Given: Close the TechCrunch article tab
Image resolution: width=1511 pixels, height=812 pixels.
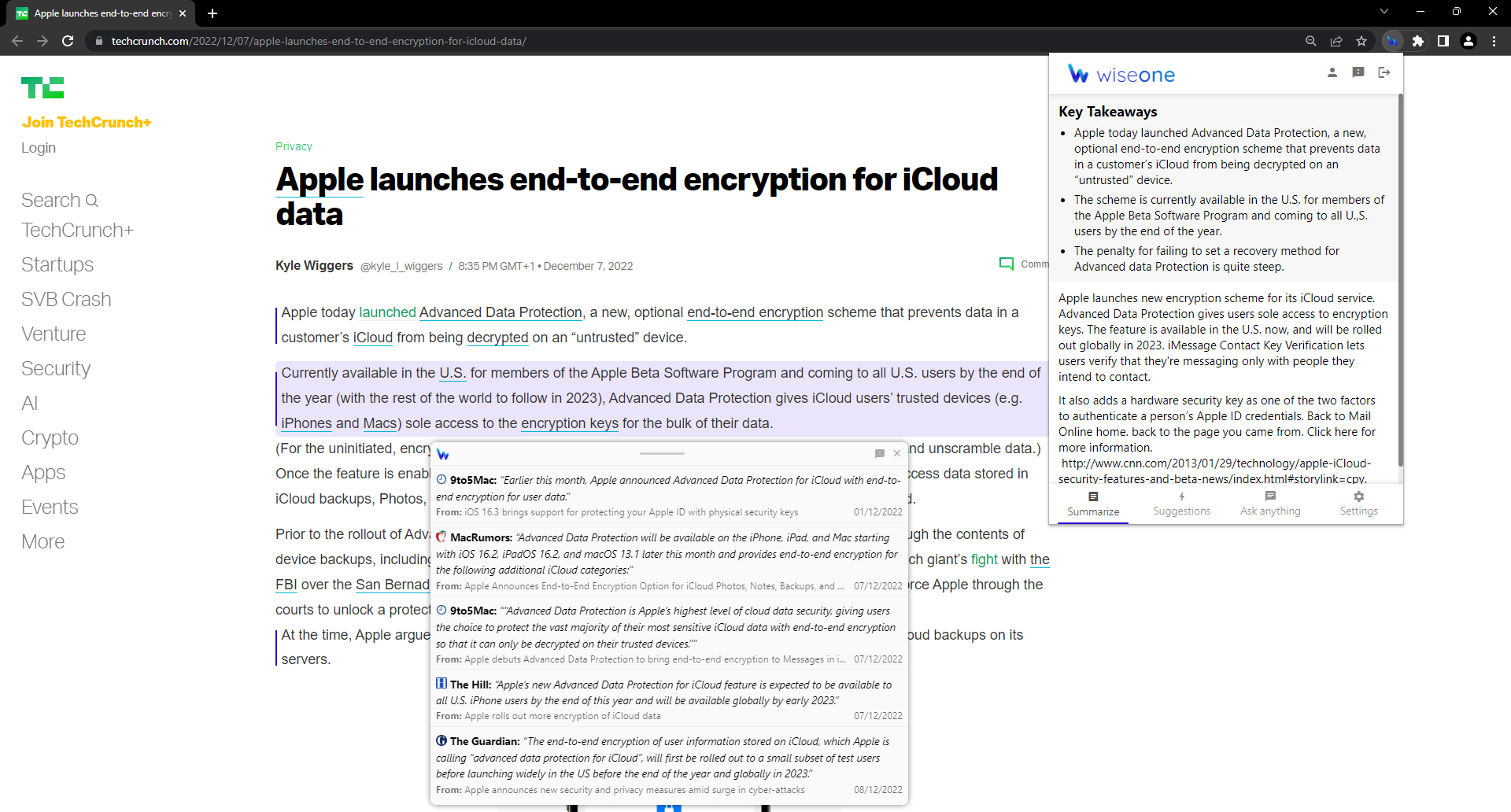Looking at the screenshot, I should tap(183, 13).
